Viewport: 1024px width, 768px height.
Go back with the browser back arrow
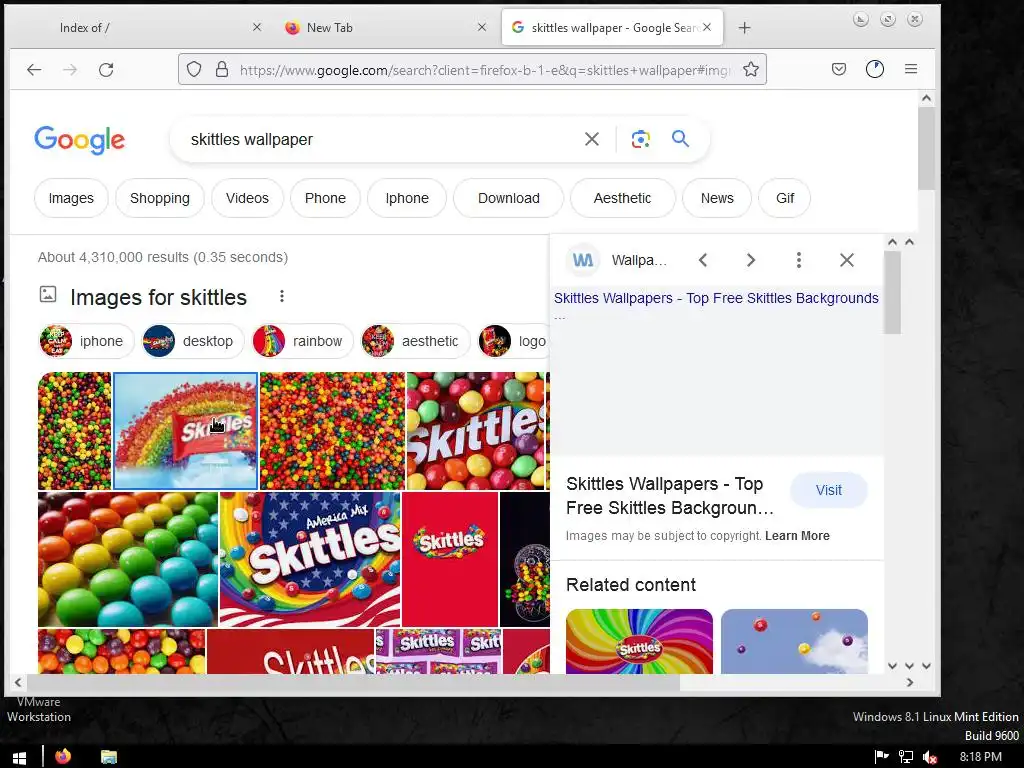tap(34, 69)
